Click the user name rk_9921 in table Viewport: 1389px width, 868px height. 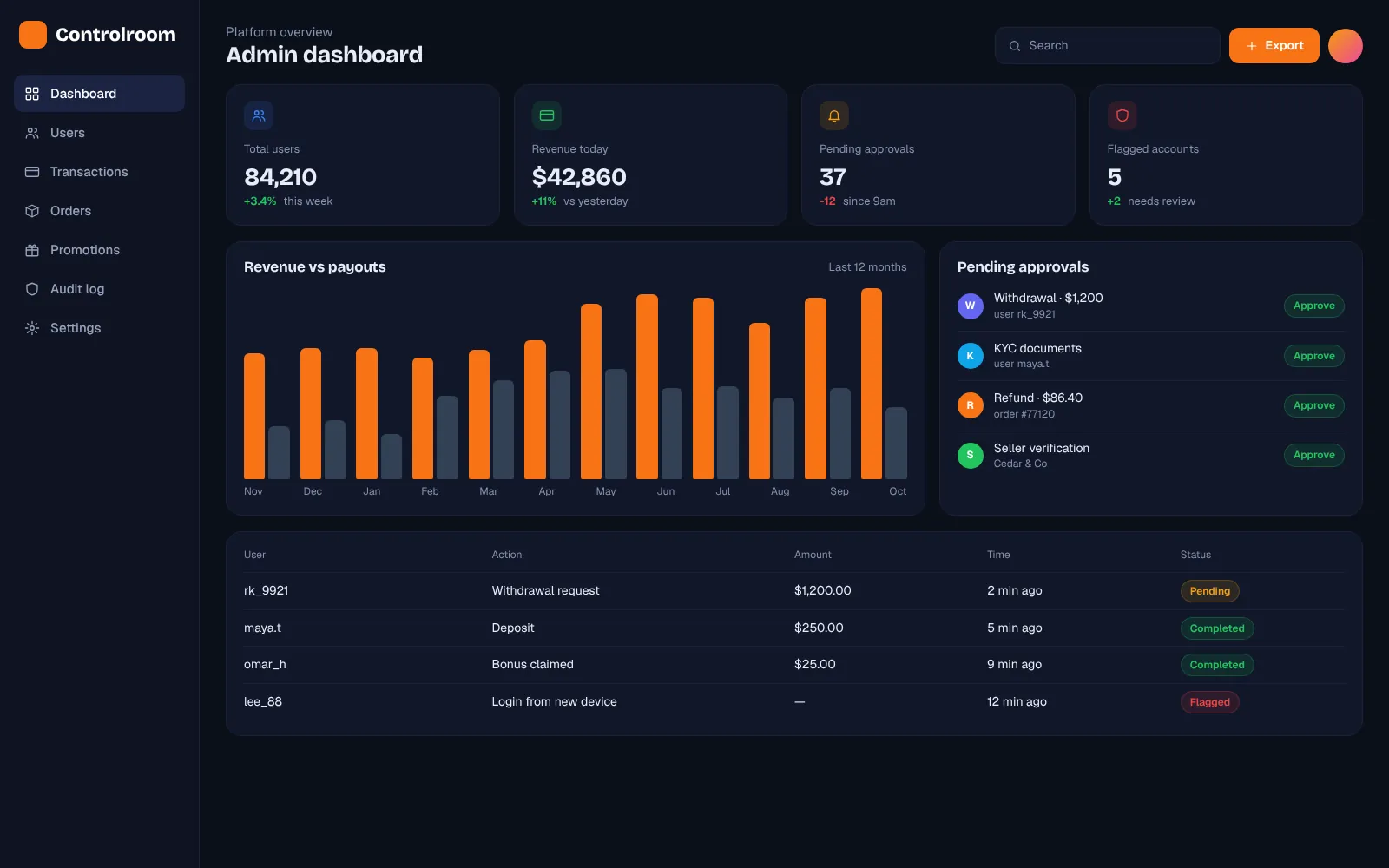[x=267, y=590]
